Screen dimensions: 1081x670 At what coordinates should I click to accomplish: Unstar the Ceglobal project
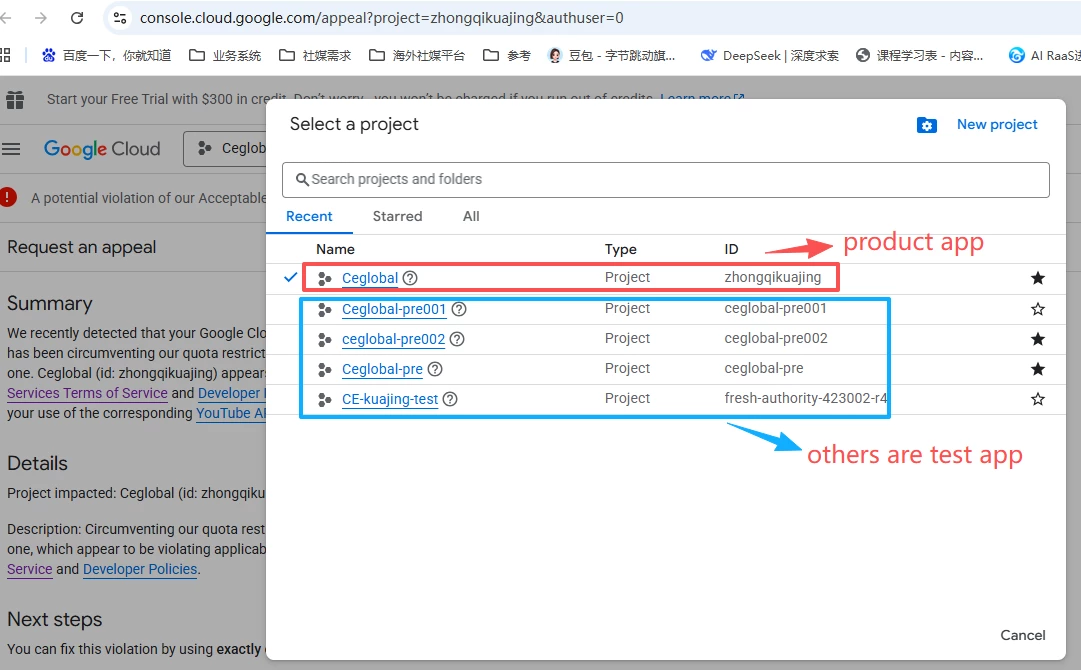pyautogui.click(x=1037, y=278)
